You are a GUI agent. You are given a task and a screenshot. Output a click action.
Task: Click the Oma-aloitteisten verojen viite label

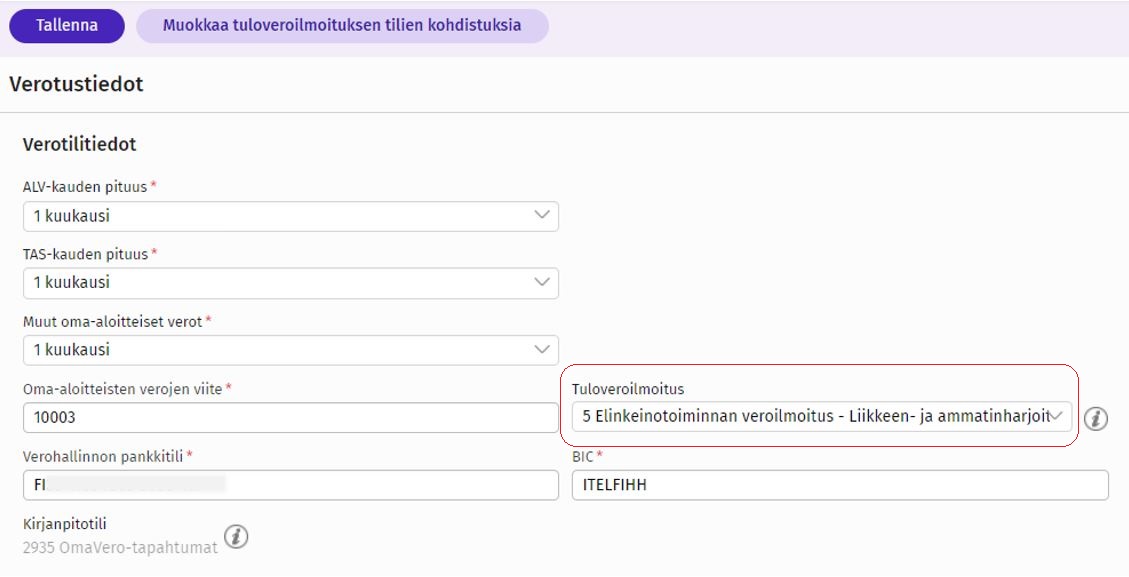tap(123, 389)
